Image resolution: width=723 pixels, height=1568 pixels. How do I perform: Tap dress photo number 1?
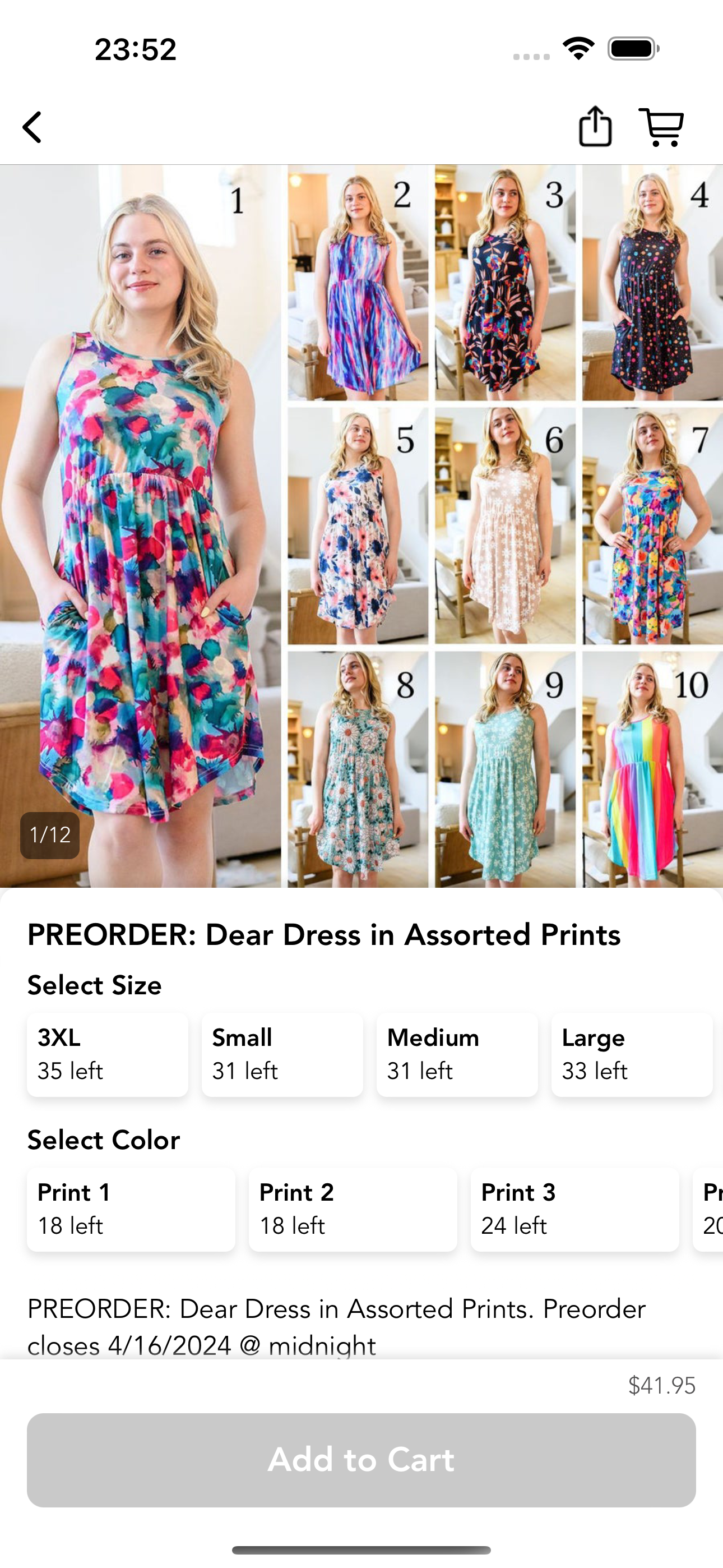point(141,526)
